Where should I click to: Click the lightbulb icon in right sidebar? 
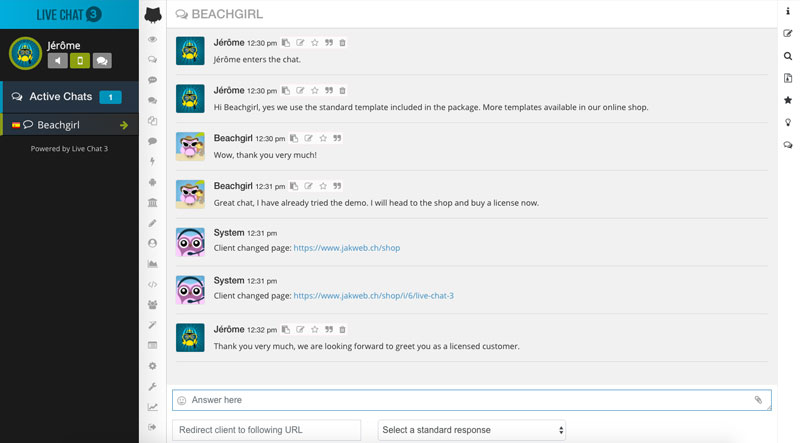point(788,123)
